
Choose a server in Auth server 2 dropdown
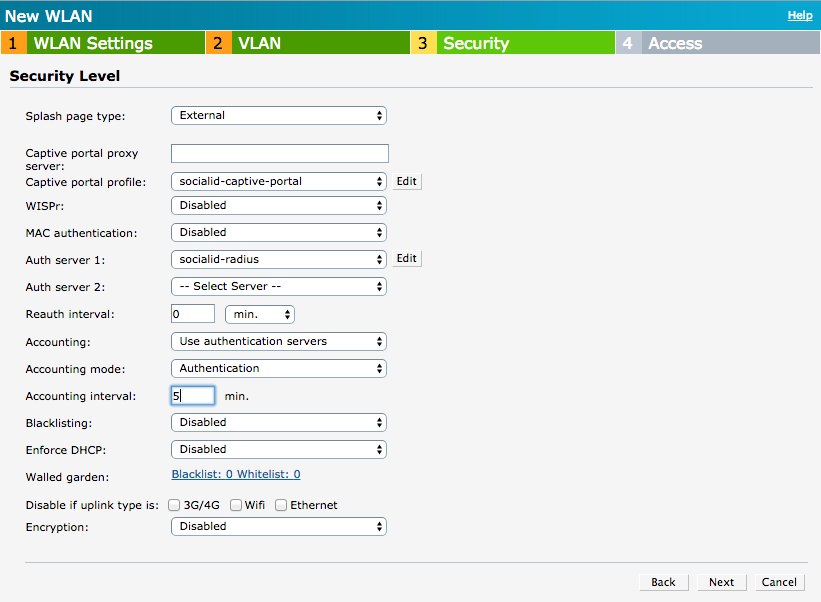pos(278,286)
